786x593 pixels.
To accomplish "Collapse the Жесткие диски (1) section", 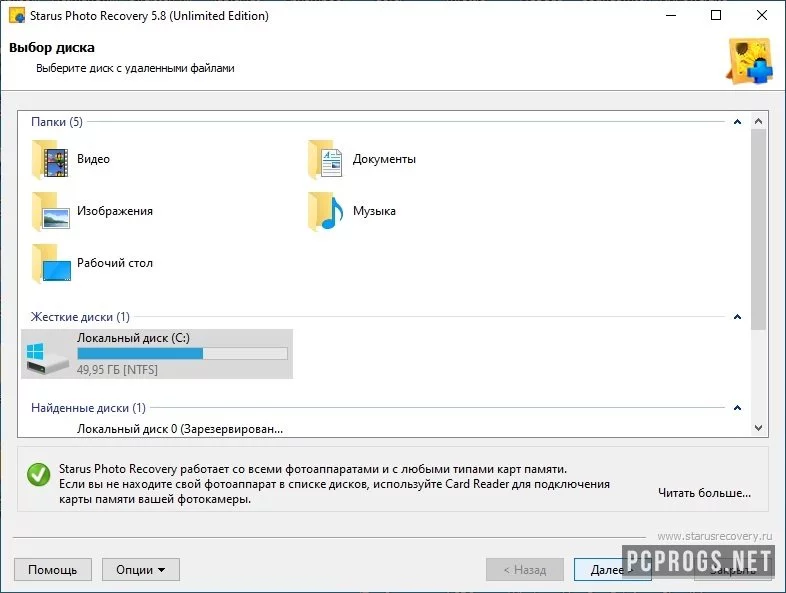I will [x=737, y=317].
